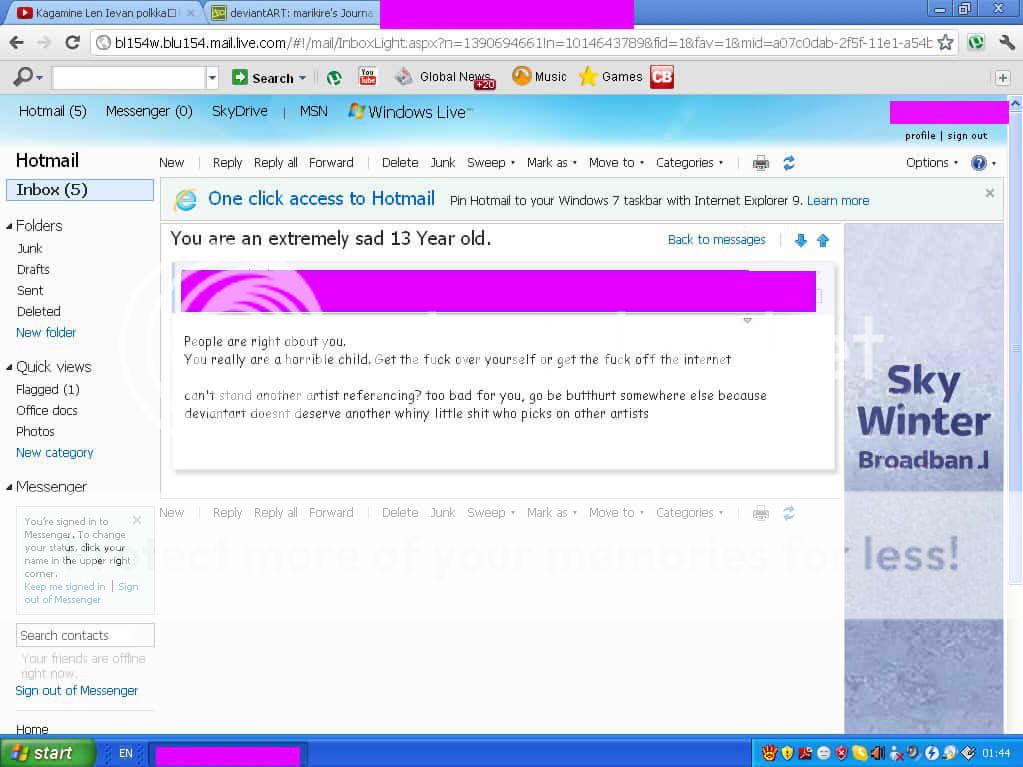Click the Search contacts field
Viewport: 1023px width, 767px height.
[x=85, y=635]
